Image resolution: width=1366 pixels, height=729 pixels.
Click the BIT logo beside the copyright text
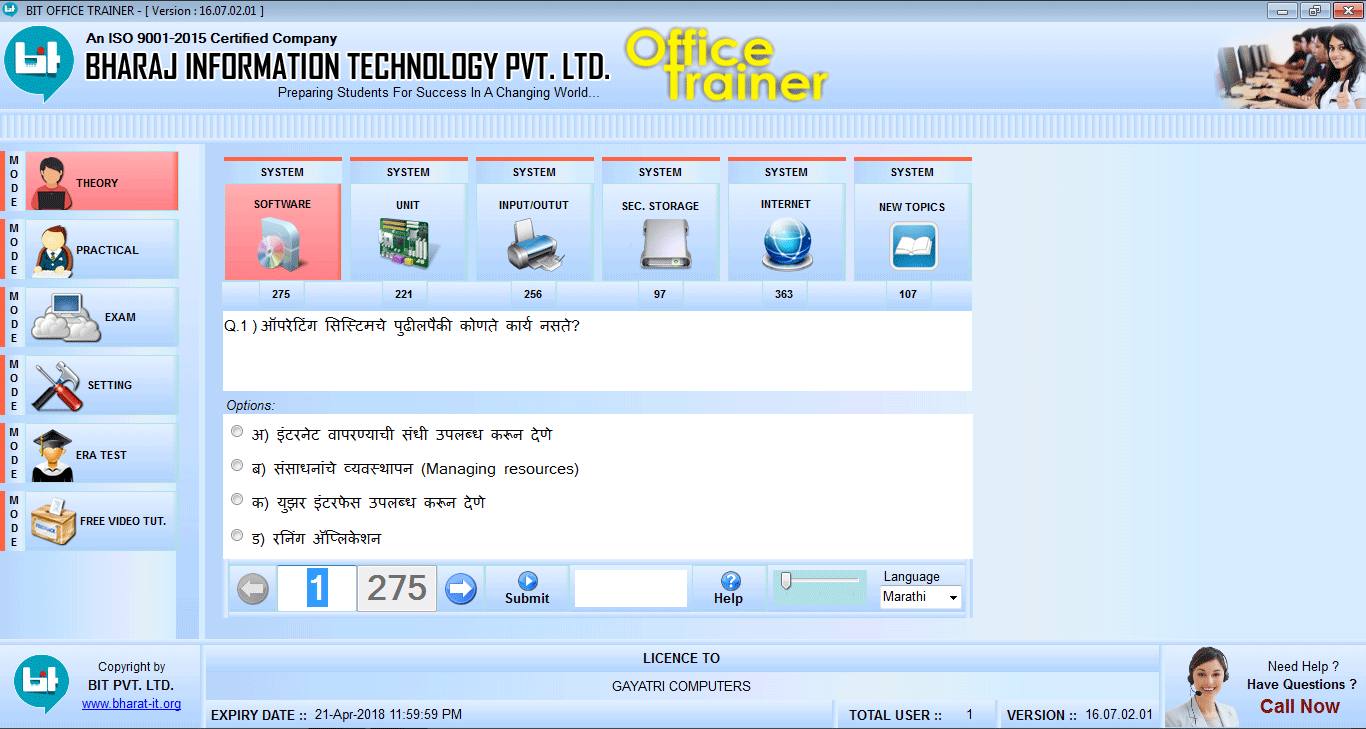pos(41,684)
